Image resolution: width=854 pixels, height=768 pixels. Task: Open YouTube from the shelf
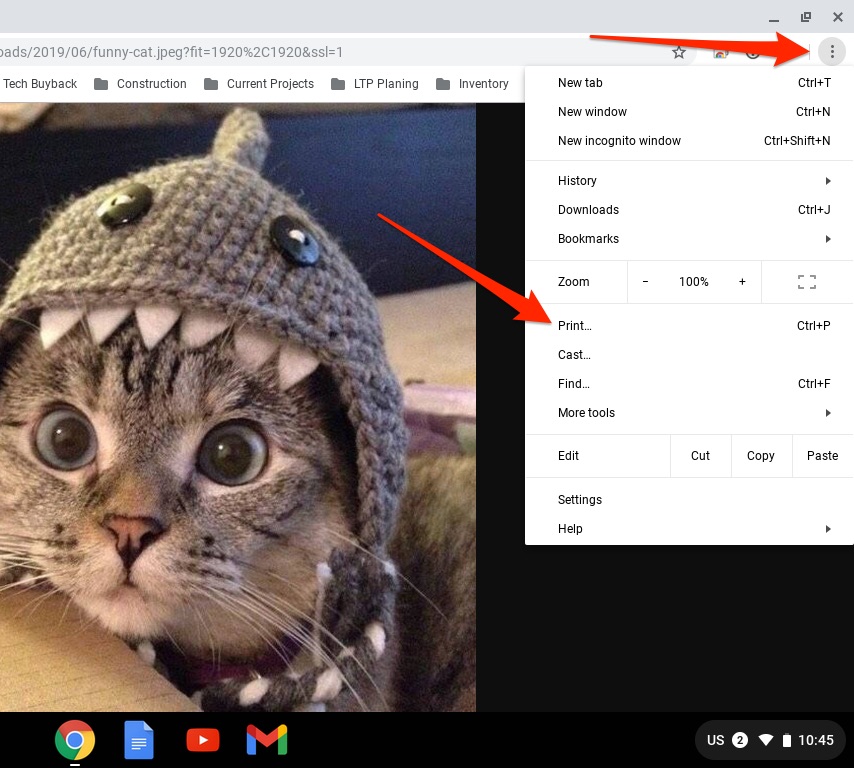[203, 740]
